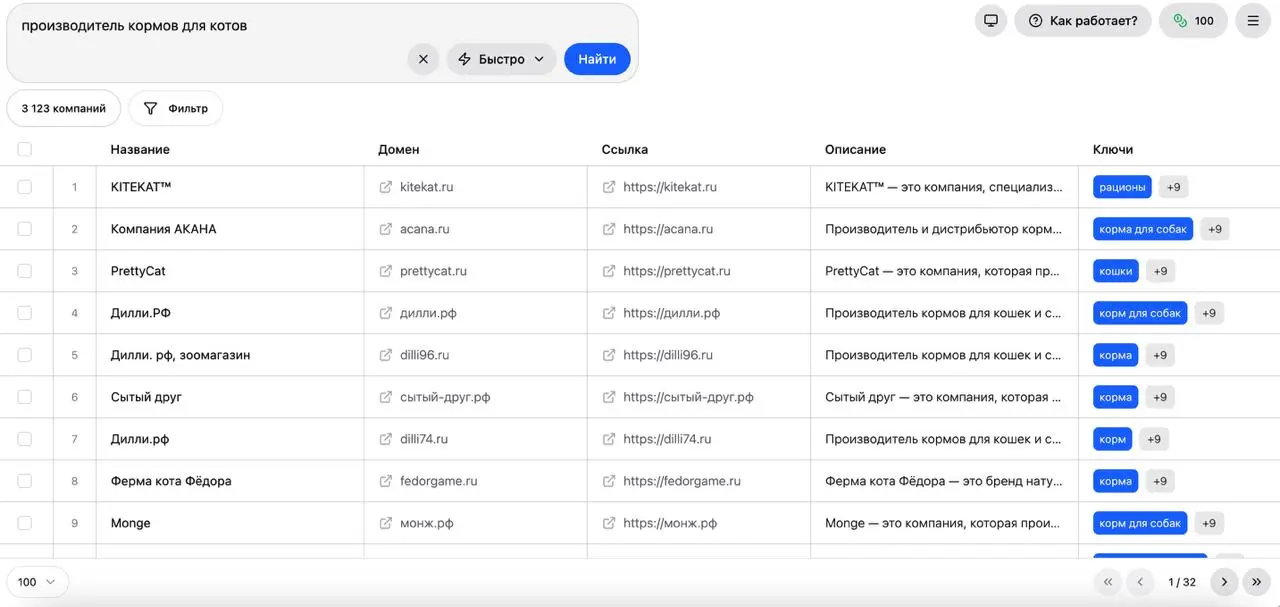Open external link icon for сытый-друг.рф domain
Viewport: 1280px width, 607px height.
(386, 397)
